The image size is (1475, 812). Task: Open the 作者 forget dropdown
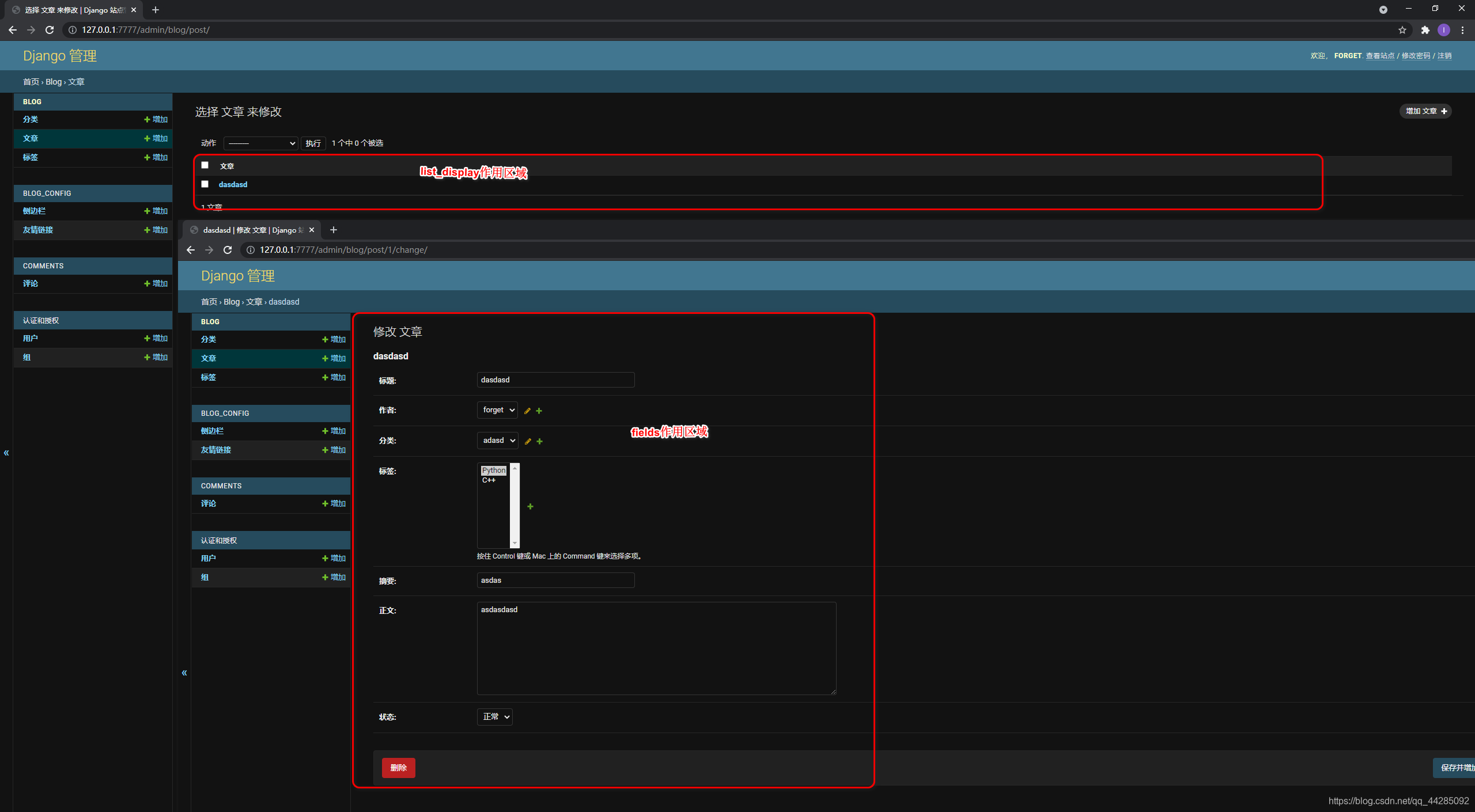click(497, 410)
